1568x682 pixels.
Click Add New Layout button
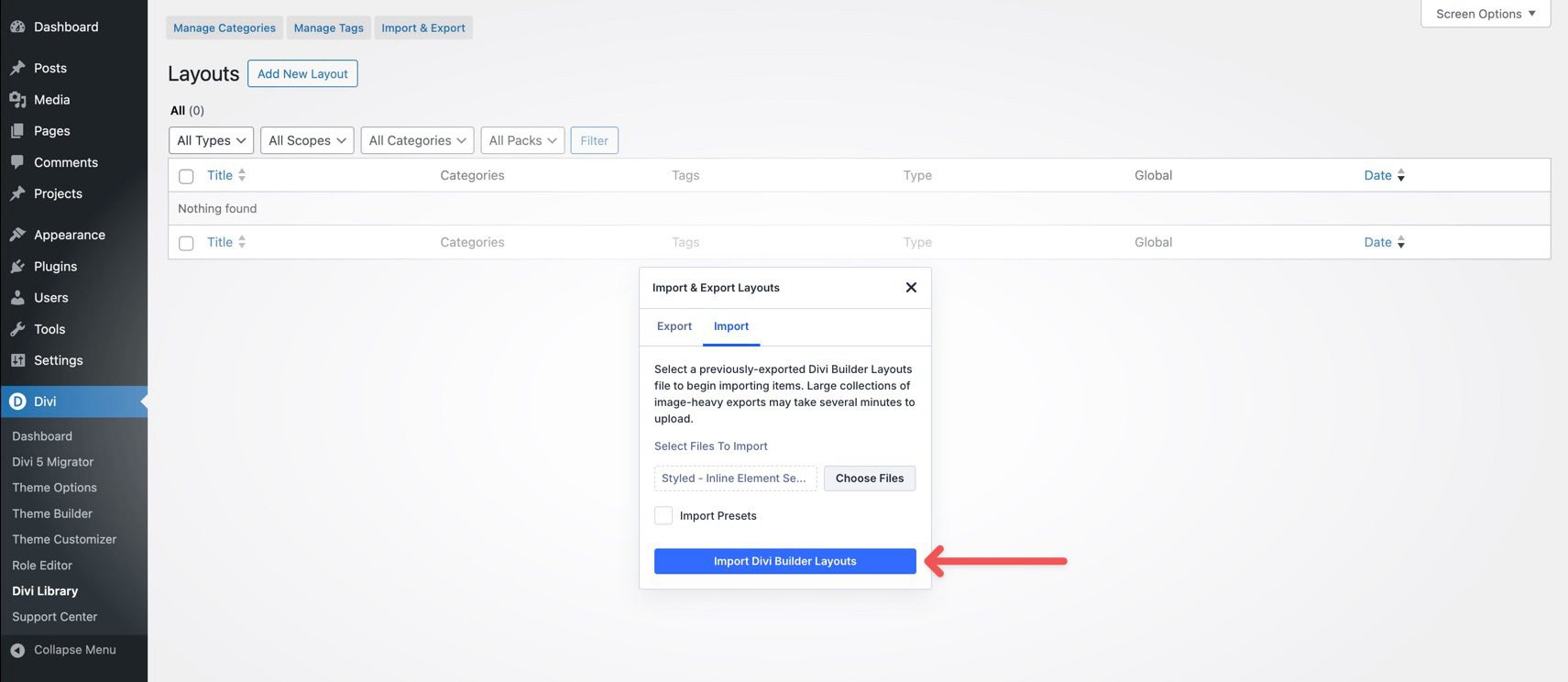(302, 73)
